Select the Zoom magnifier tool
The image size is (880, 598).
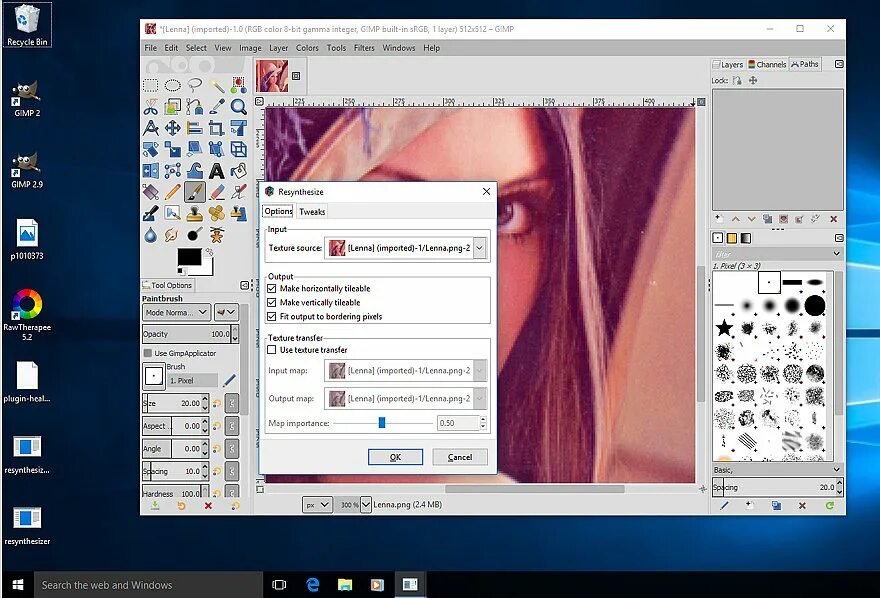[x=239, y=107]
